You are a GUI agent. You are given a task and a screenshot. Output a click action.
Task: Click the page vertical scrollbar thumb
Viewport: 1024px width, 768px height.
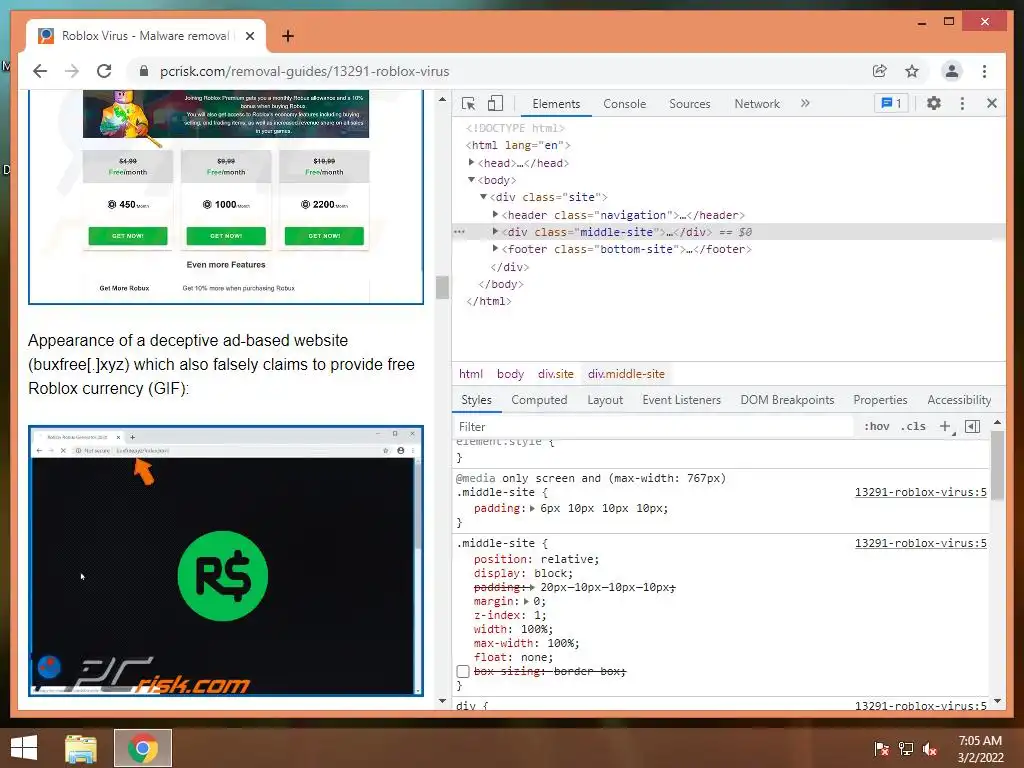442,287
